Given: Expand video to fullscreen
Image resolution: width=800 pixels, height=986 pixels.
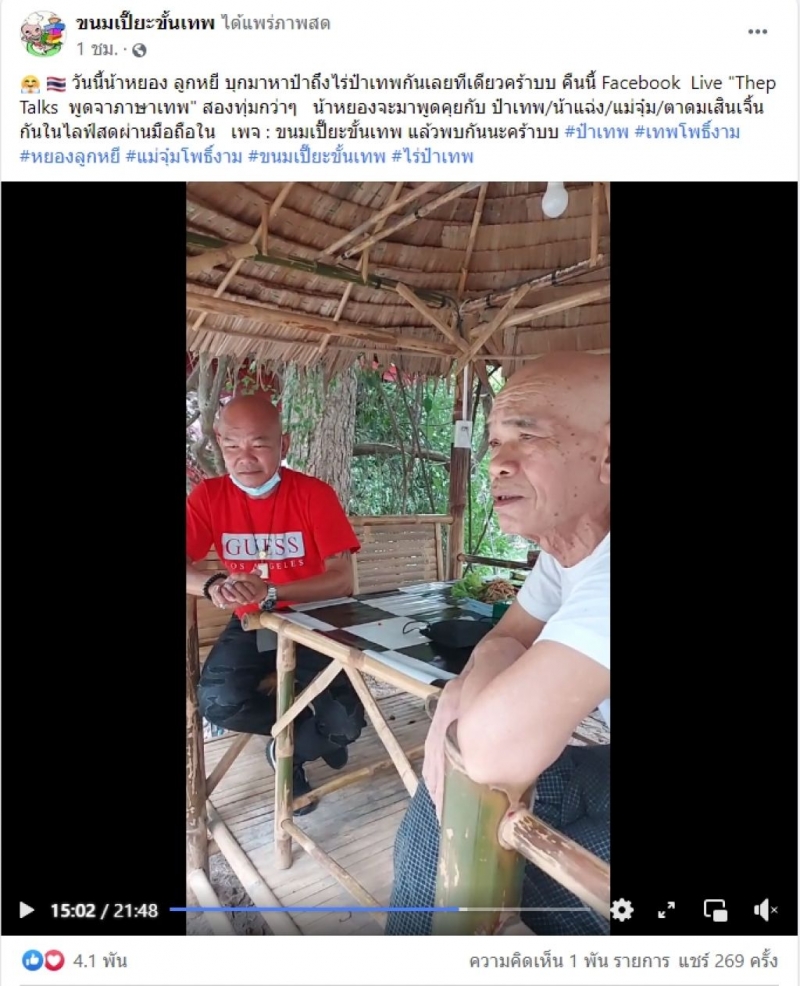Looking at the screenshot, I should click(666, 910).
